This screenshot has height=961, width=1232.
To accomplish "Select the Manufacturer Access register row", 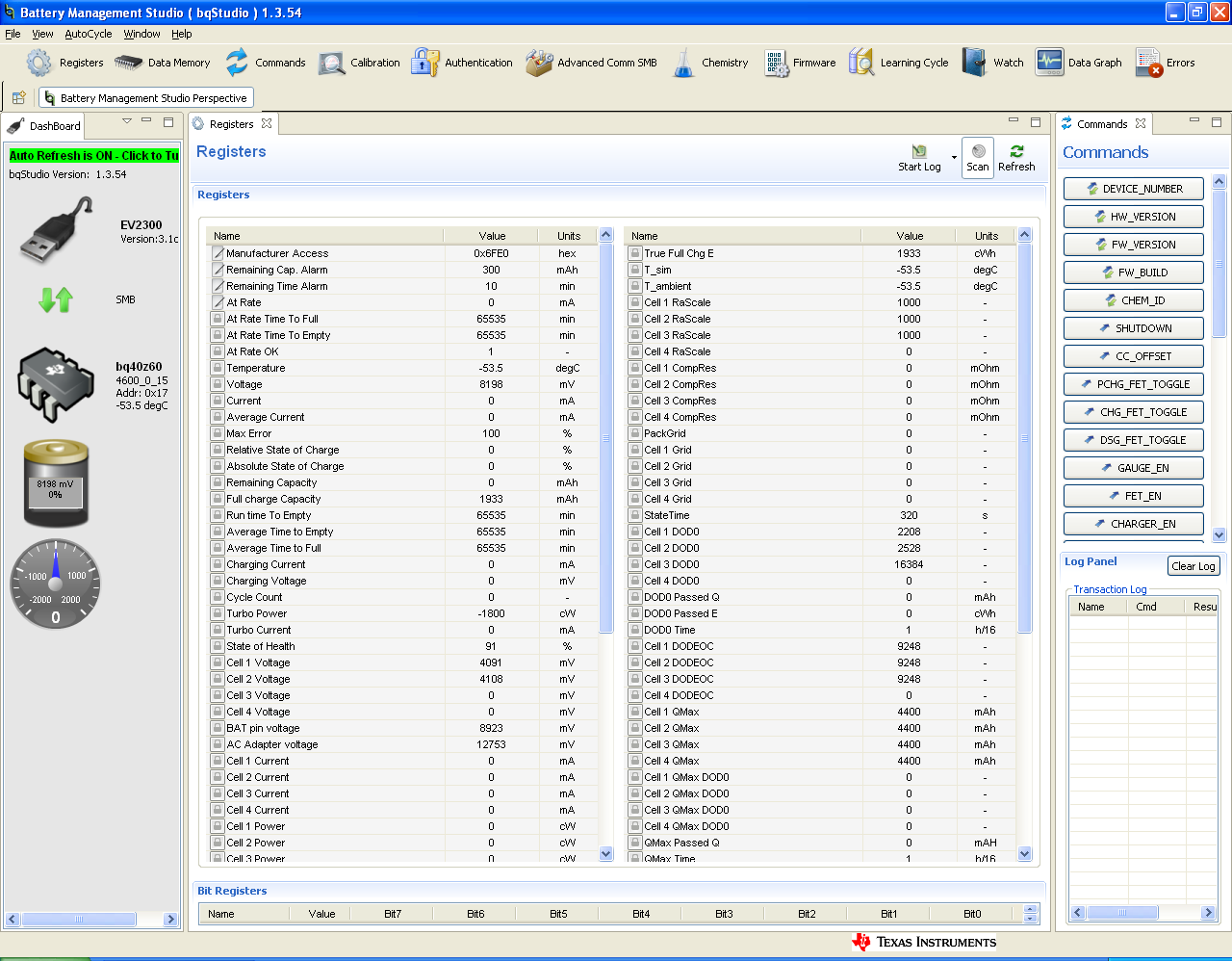I will pos(402,253).
